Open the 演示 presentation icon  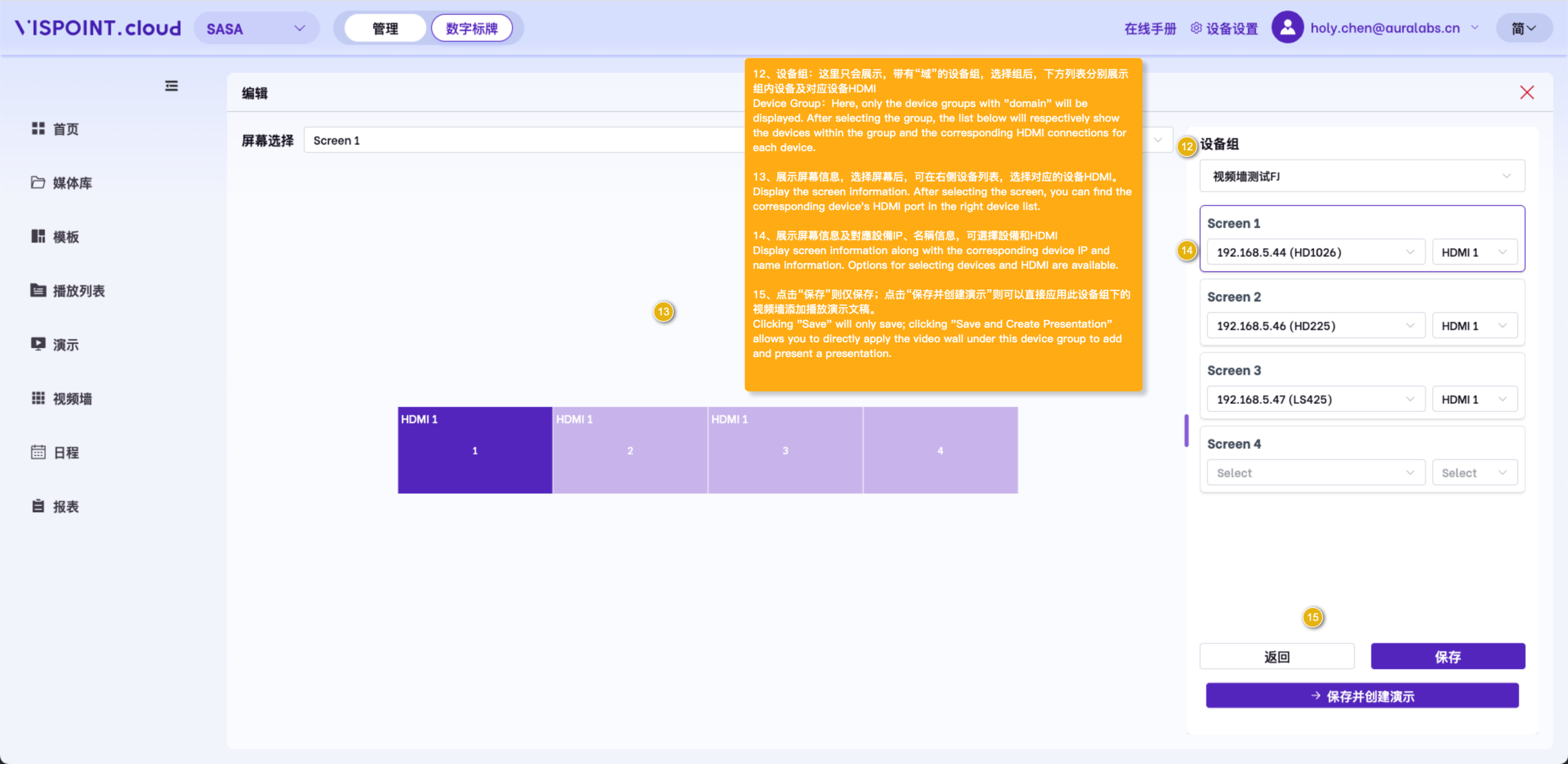[x=38, y=344]
